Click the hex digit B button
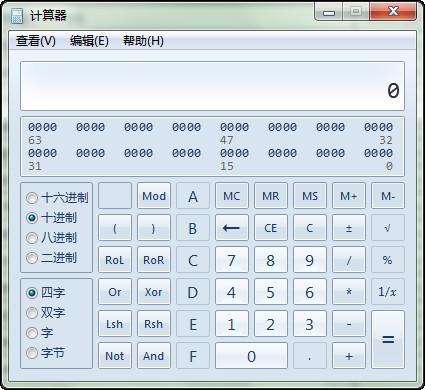 [x=193, y=228]
